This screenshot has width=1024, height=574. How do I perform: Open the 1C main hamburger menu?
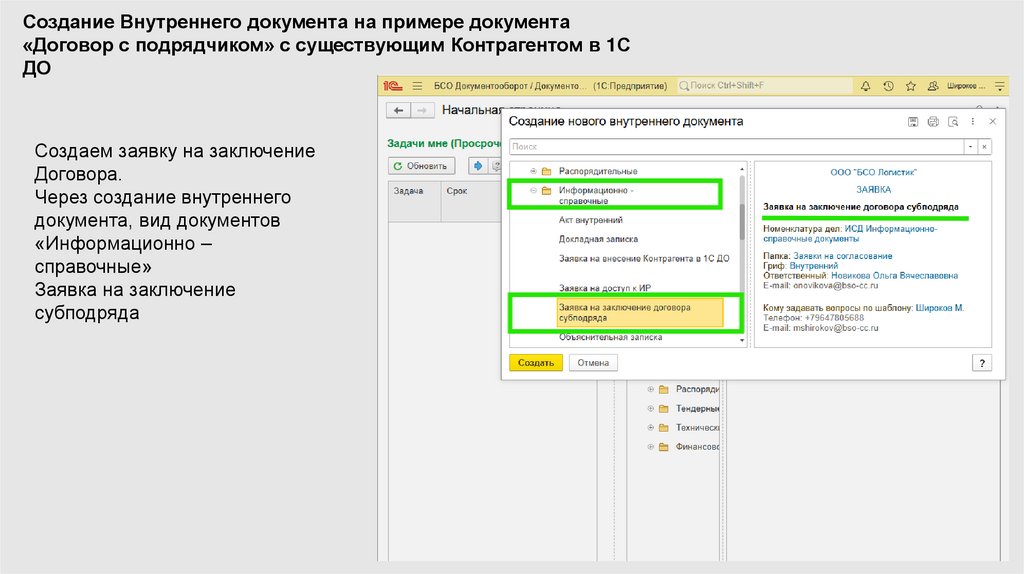[417, 86]
